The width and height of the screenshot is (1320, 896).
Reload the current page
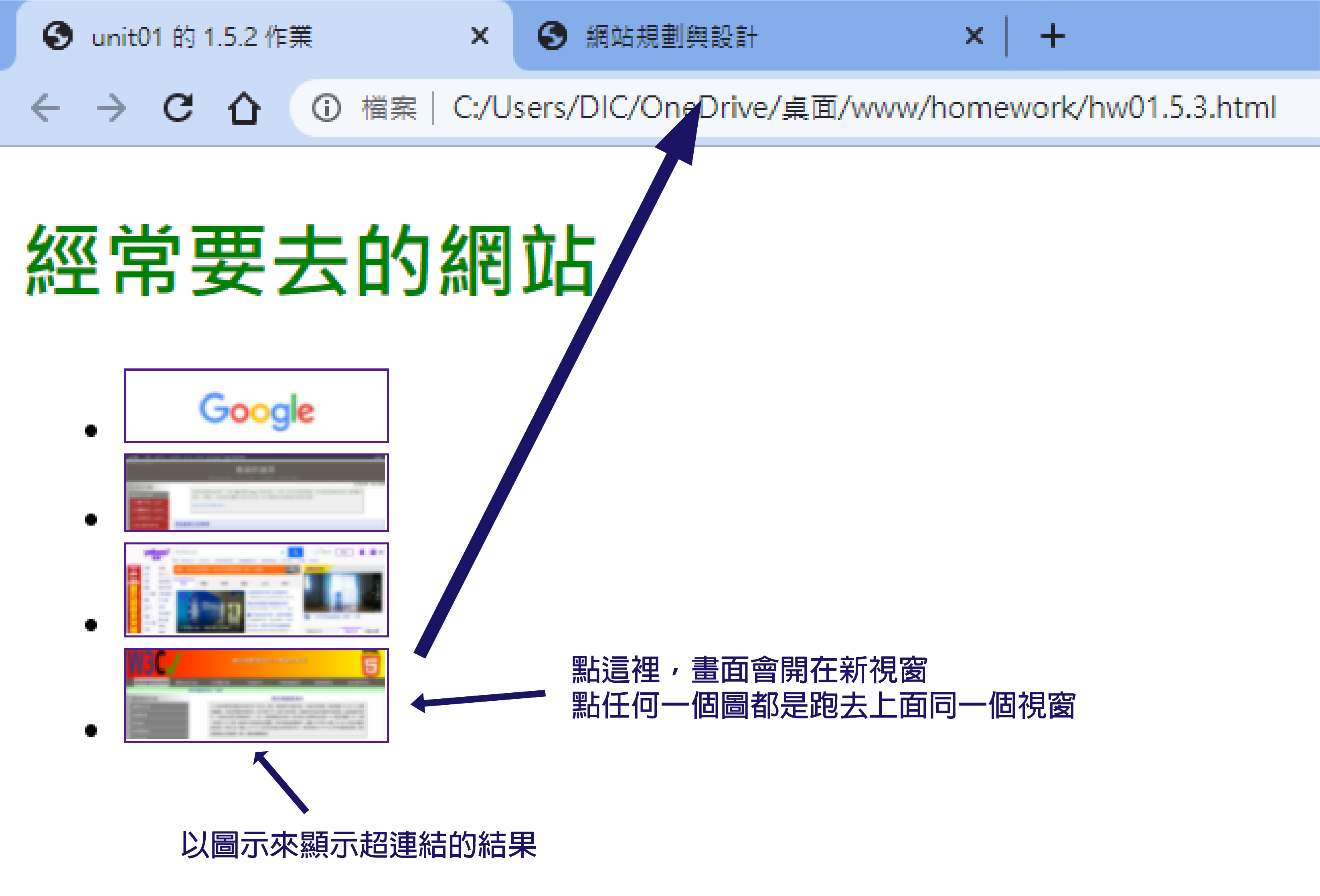tap(178, 108)
